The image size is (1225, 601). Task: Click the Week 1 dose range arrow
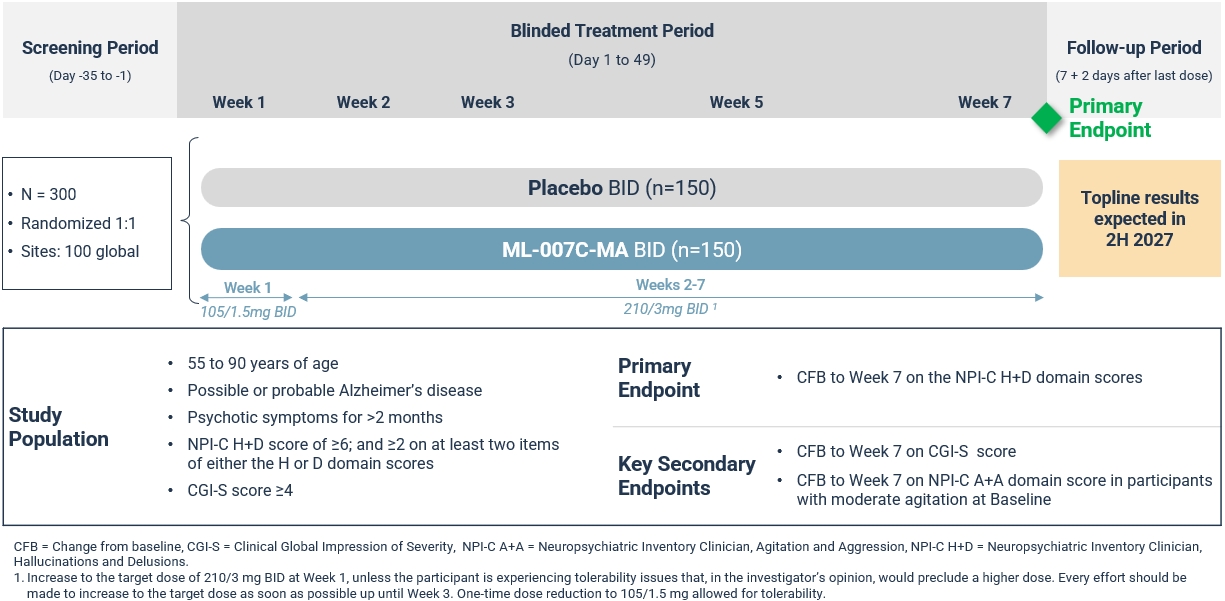247,298
